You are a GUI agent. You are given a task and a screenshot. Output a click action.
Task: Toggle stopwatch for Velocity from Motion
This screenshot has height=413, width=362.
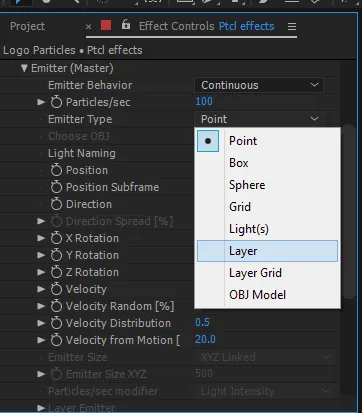point(56,340)
